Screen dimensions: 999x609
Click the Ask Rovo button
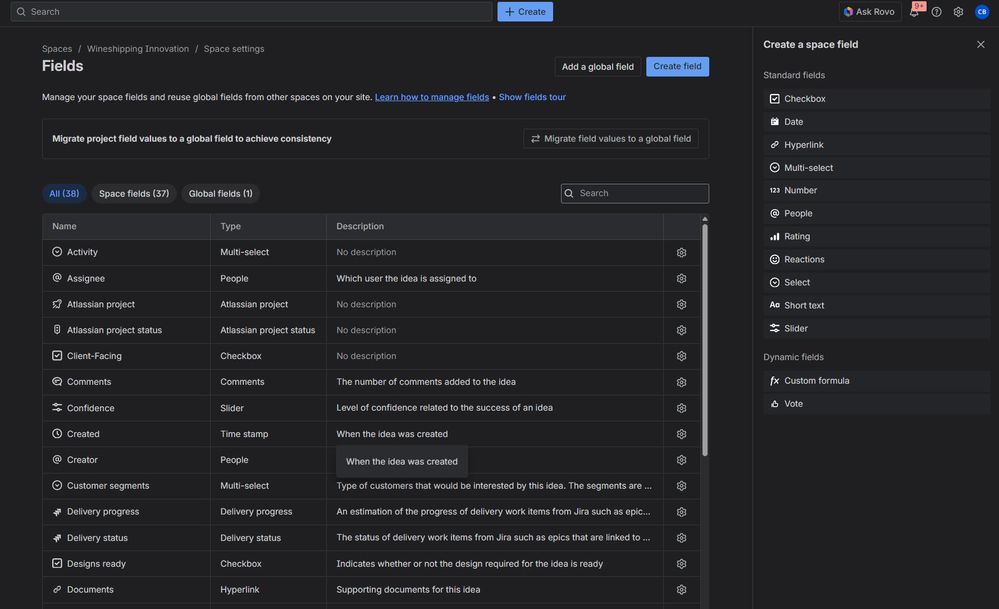[x=869, y=12]
